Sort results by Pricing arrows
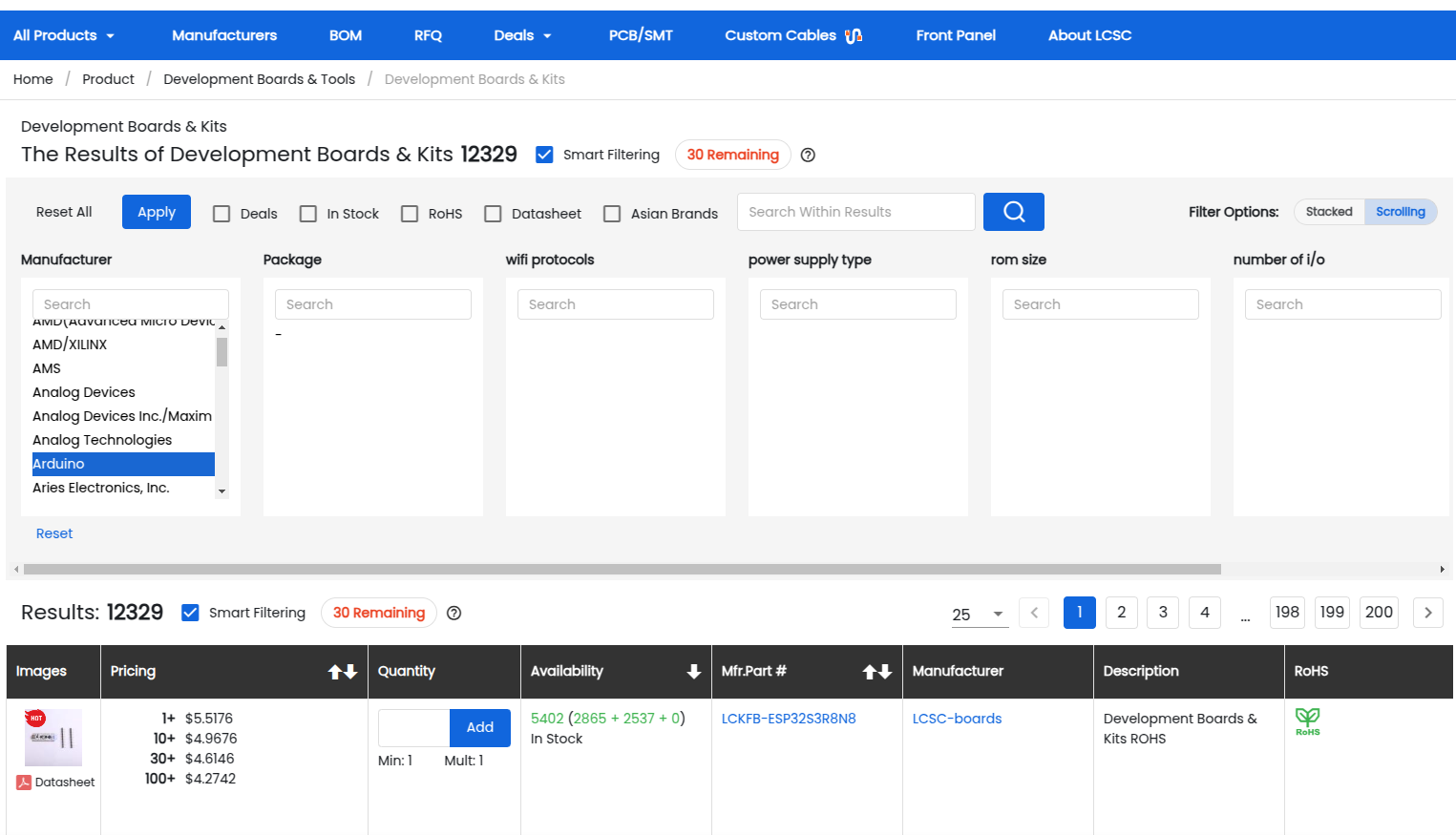This screenshot has width=1456, height=835. click(343, 672)
